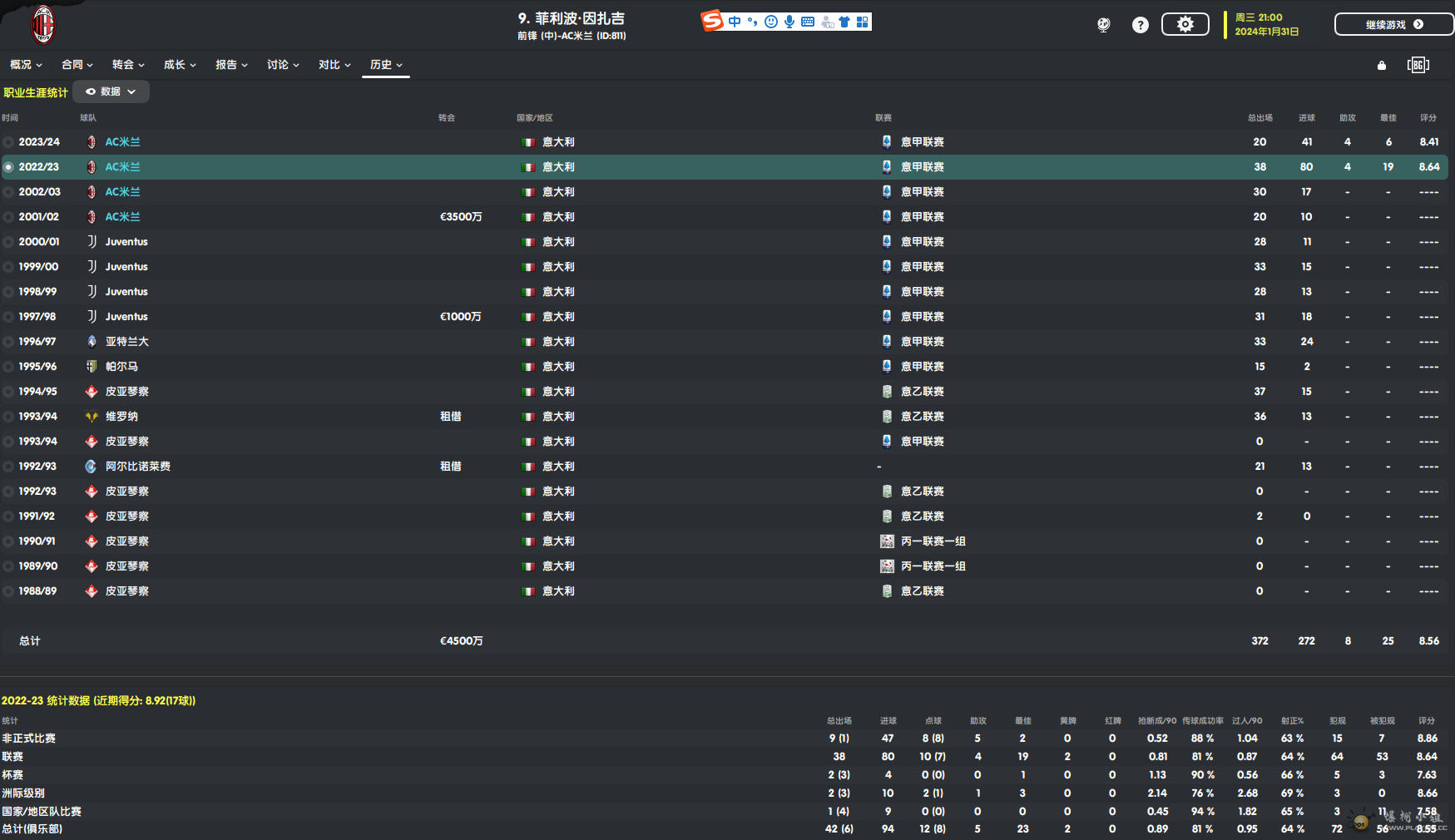This screenshot has width=1455, height=840.
Task: Click the world globe icon
Action: click(x=1104, y=25)
